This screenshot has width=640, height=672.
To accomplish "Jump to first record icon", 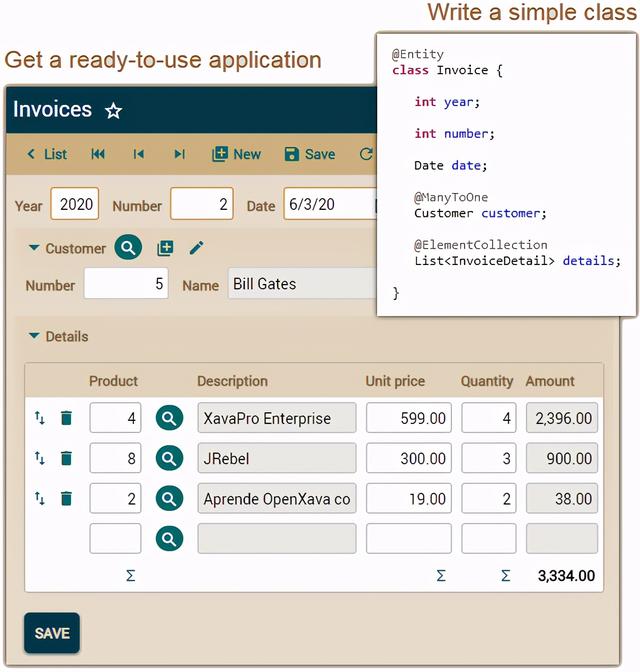I will tap(98, 154).
